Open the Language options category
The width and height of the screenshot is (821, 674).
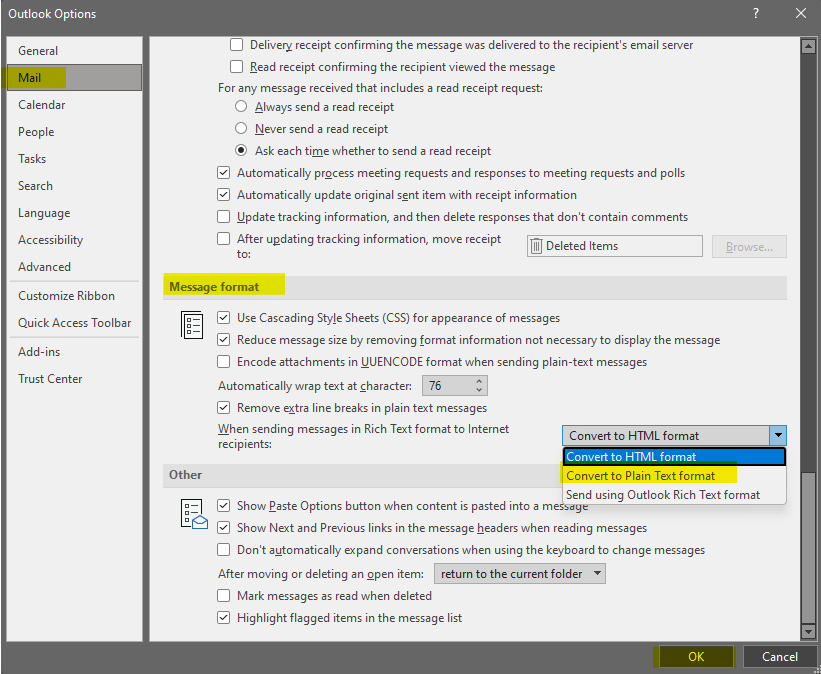(x=74, y=213)
